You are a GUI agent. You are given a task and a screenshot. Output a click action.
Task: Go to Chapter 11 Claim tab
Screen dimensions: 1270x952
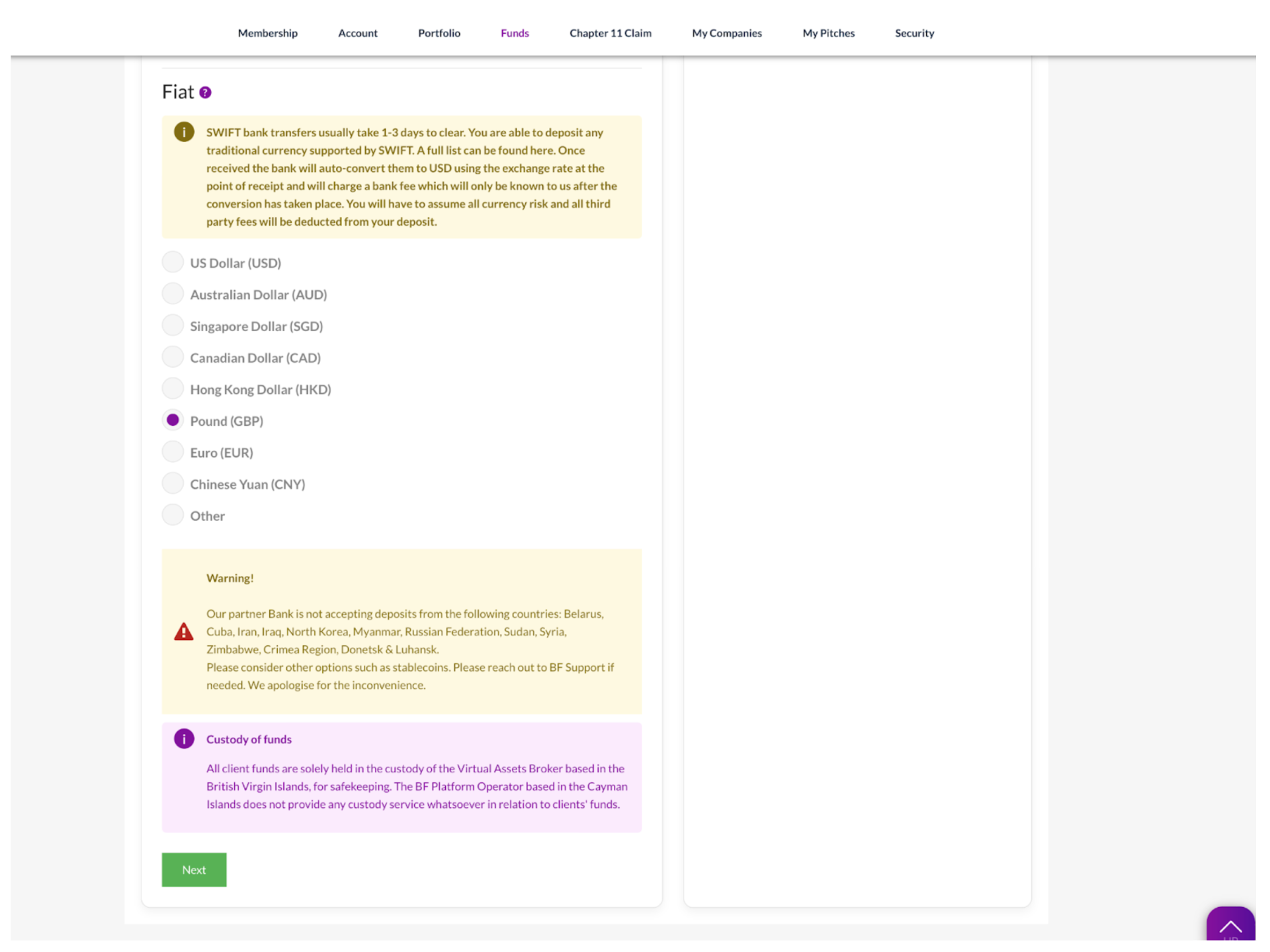610,33
